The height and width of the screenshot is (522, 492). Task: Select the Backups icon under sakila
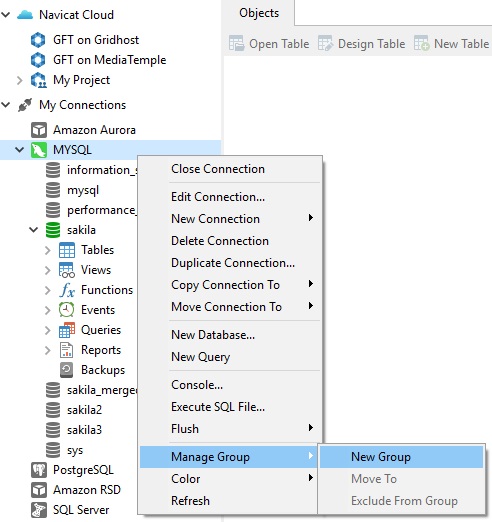coord(66,370)
